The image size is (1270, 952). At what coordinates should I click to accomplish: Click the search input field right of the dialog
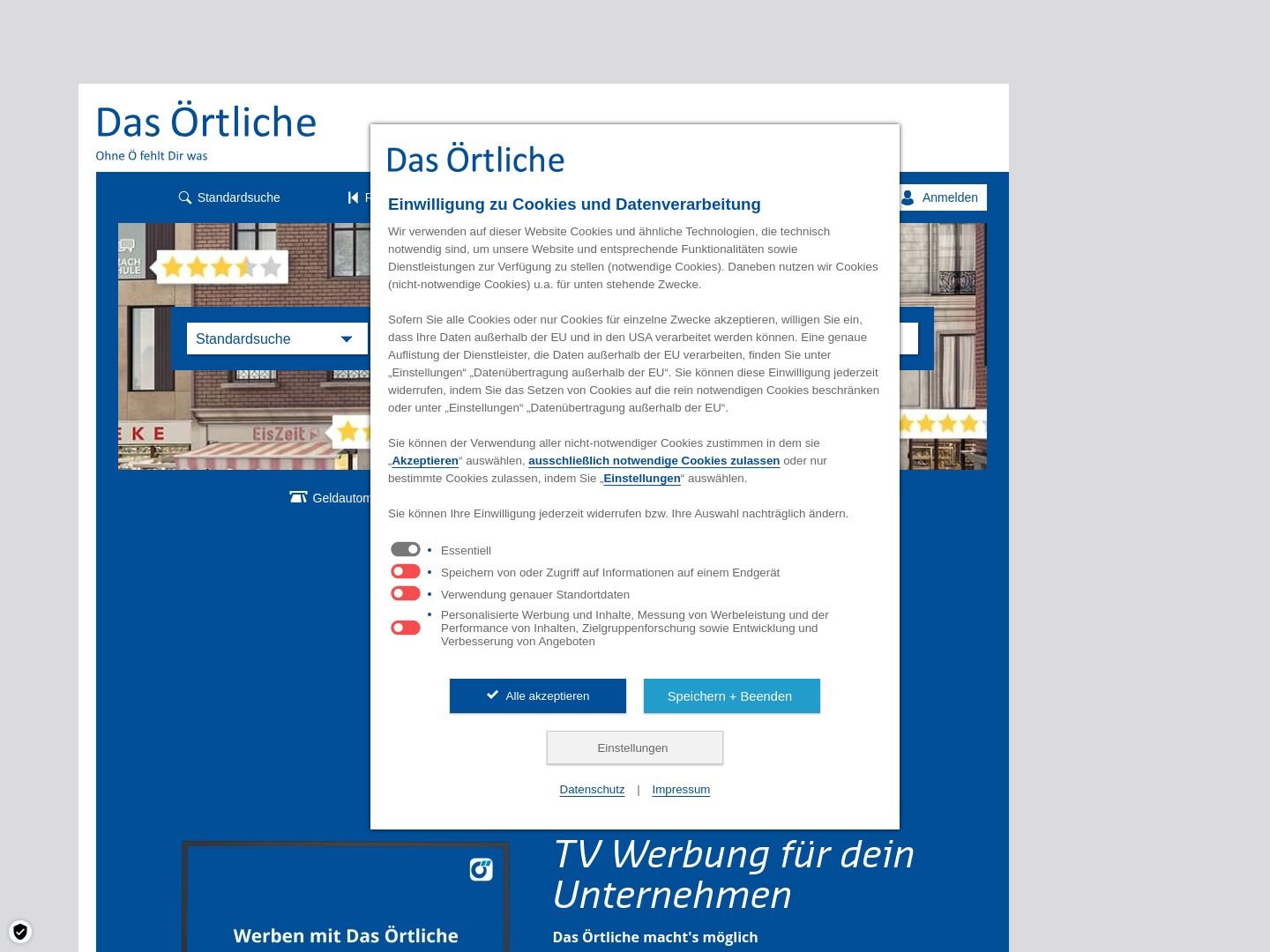pyautogui.click(x=908, y=338)
